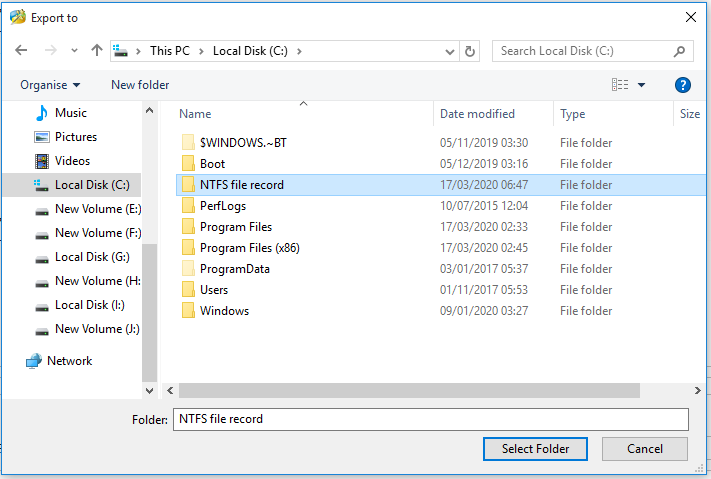
Task: Click the Up one level arrow
Action: coord(97,51)
